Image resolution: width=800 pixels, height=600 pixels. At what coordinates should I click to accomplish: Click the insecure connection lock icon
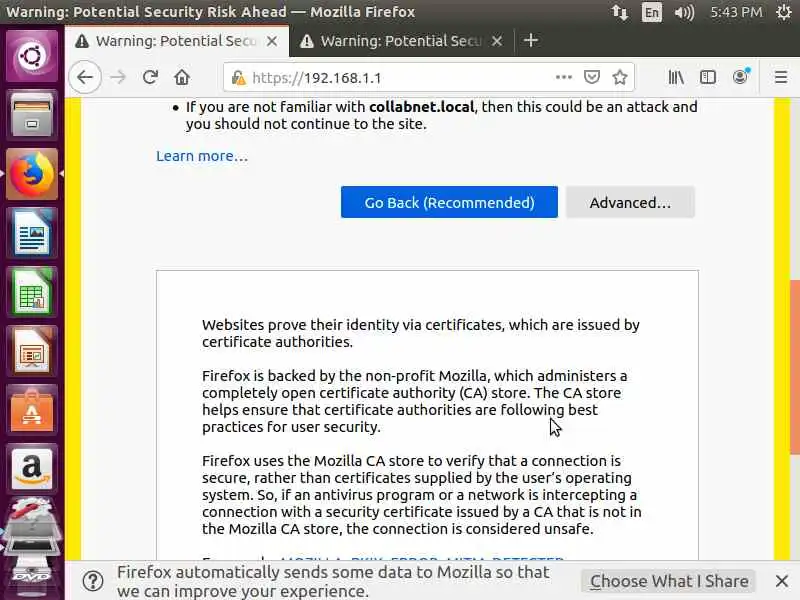coord(238,78)
